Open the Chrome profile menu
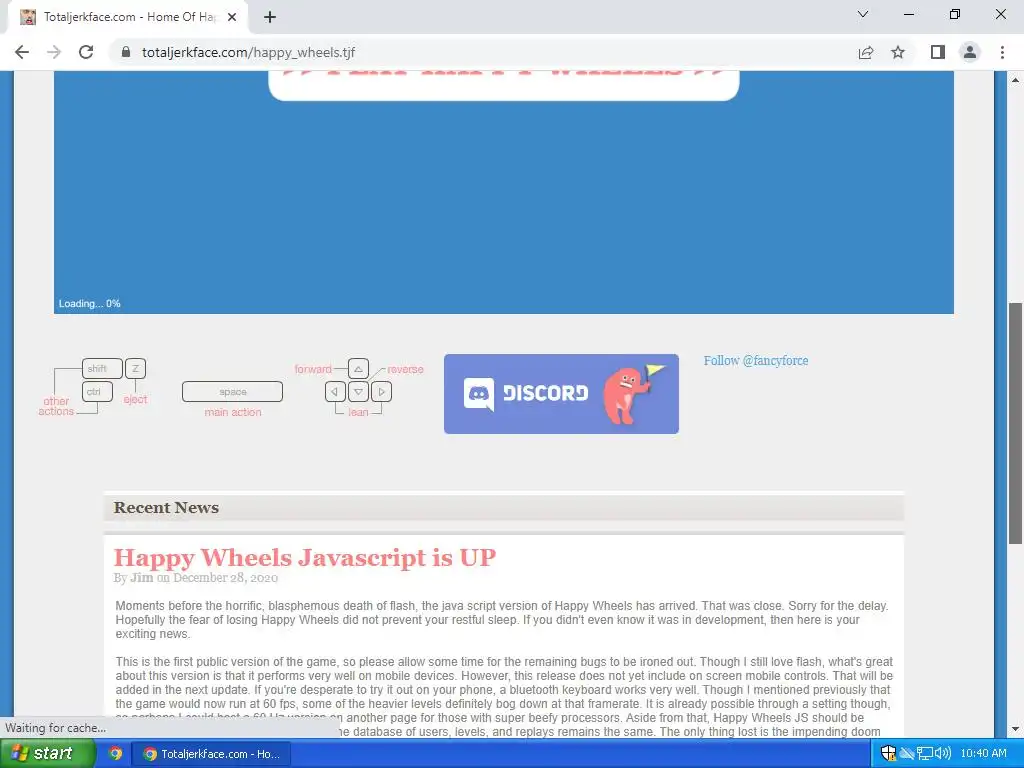 [x=970, y=52]
